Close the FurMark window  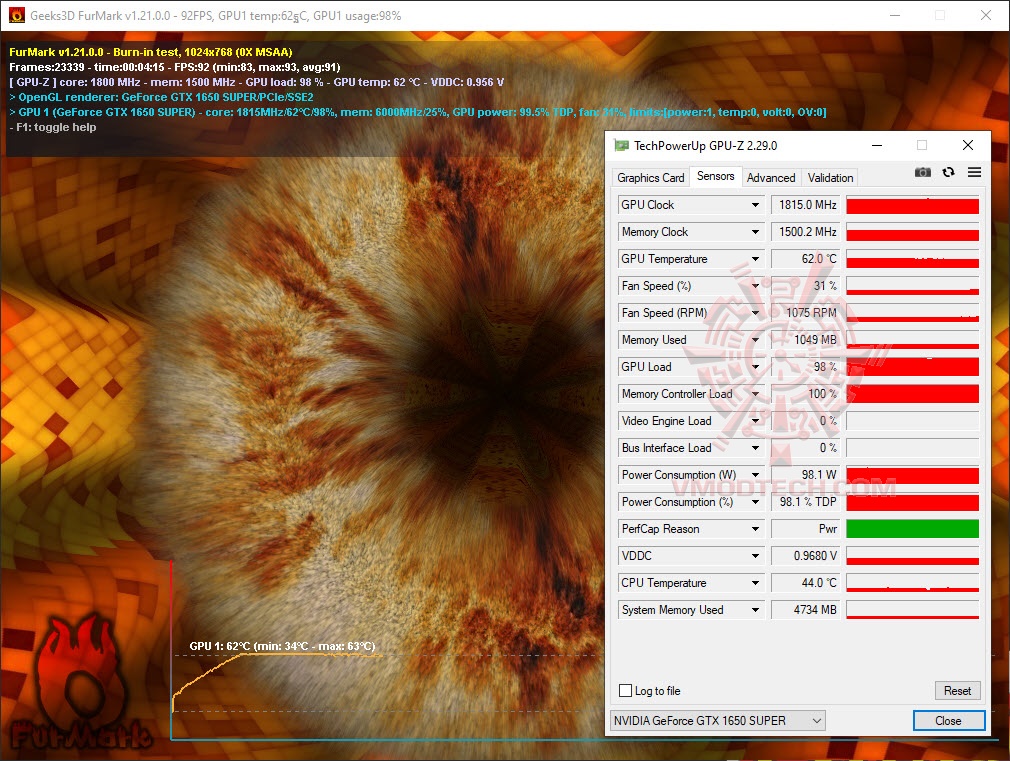click(x=986, y=15)
